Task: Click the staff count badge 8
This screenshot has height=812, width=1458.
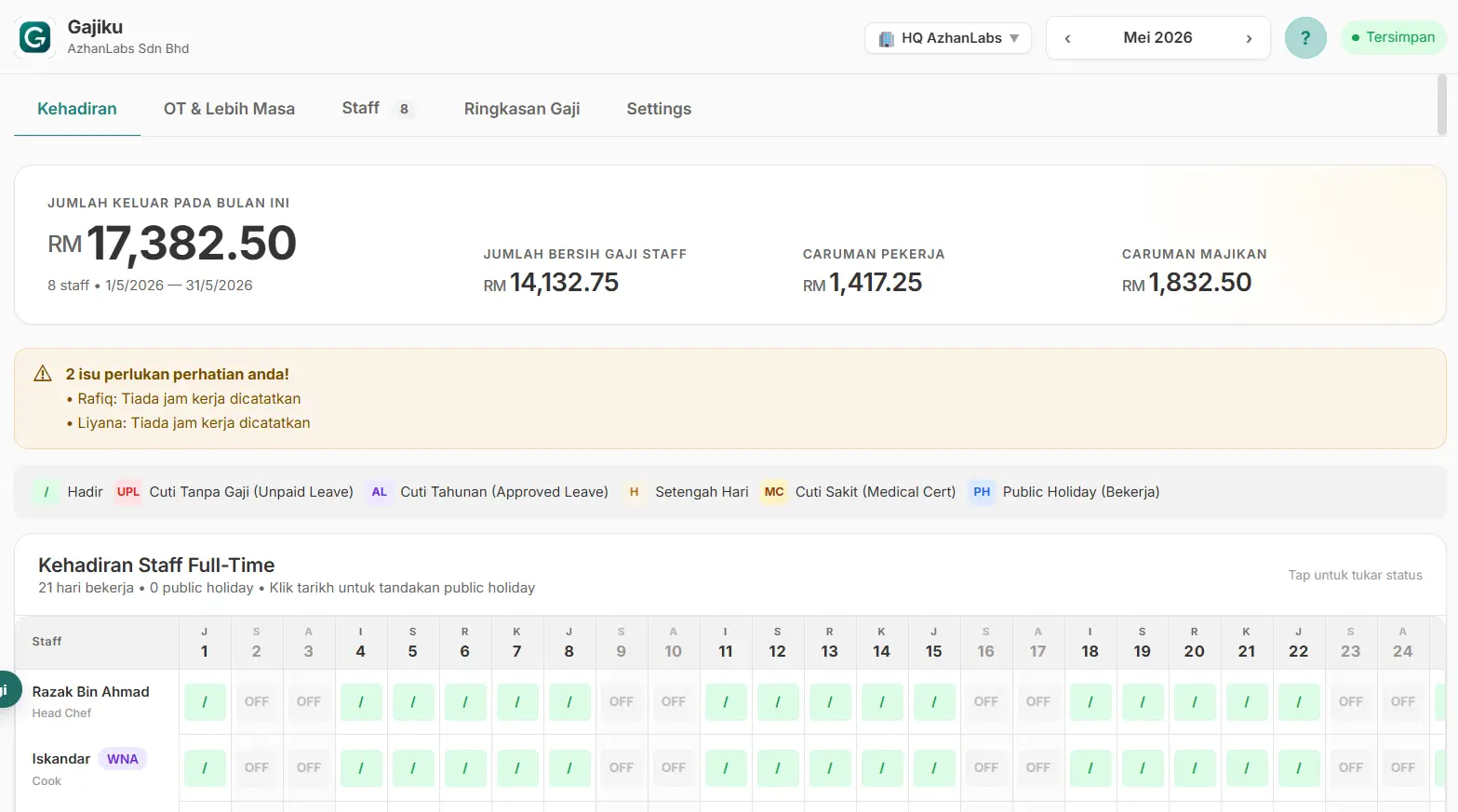Action: pos(404,109)
